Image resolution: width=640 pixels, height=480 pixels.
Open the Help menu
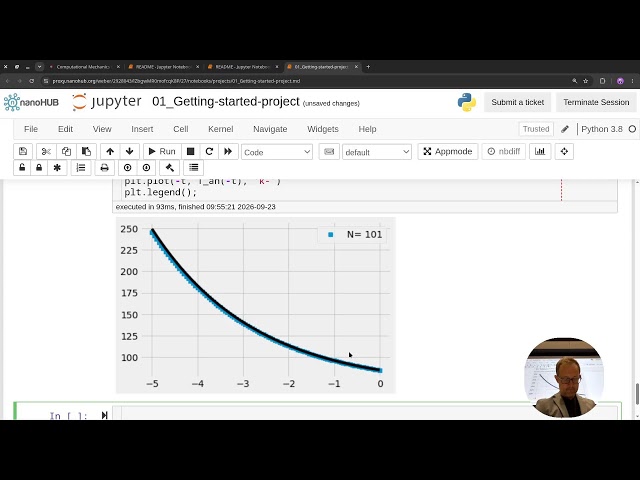[367, 129]
